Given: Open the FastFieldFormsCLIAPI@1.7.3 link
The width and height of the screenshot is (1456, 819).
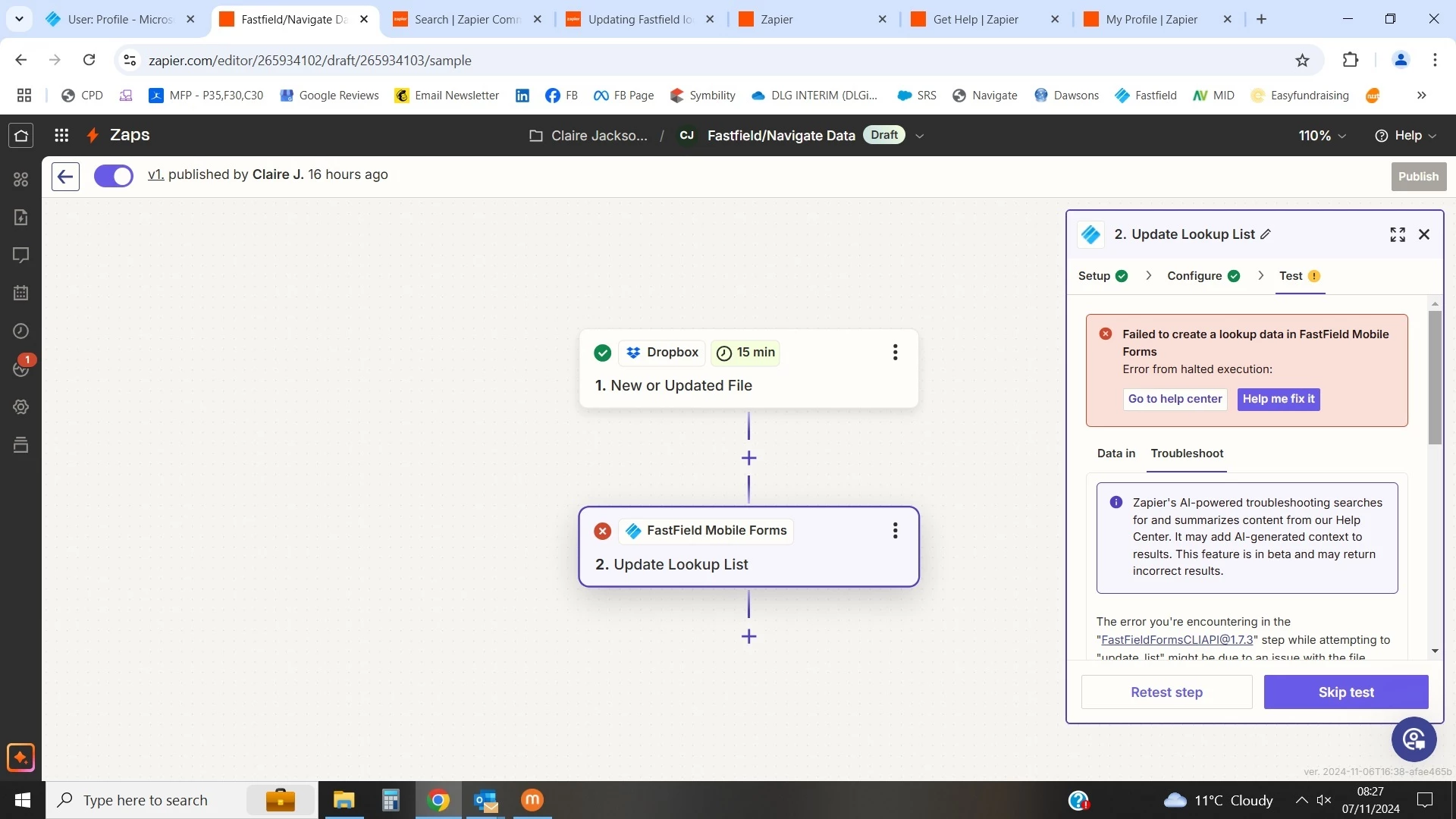Looking at the screenshot, I should point(1176,640).
